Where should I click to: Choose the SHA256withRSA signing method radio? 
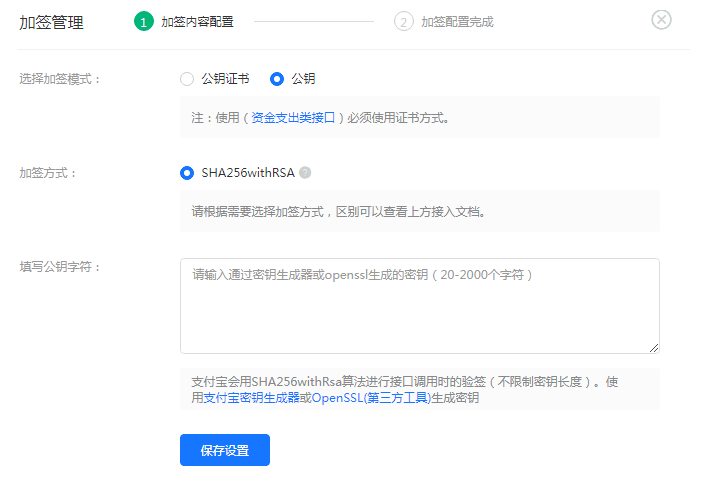(187, 173)
